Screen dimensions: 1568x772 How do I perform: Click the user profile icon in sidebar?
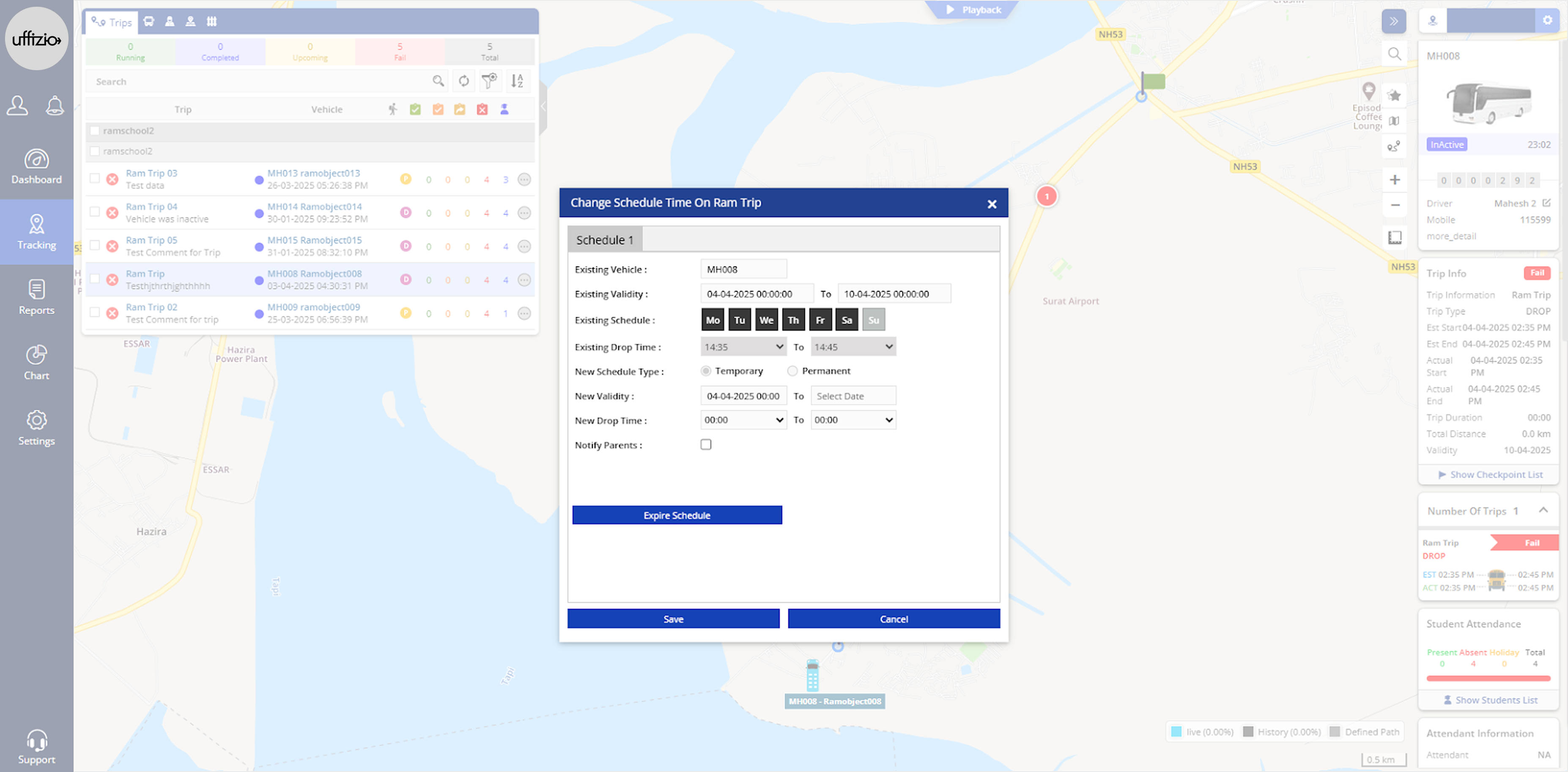coord(18,105)
